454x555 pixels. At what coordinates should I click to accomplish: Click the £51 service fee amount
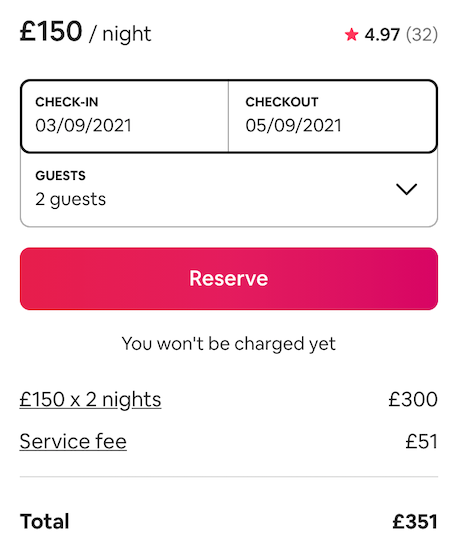pyautogui.click(x=421, y=441)
